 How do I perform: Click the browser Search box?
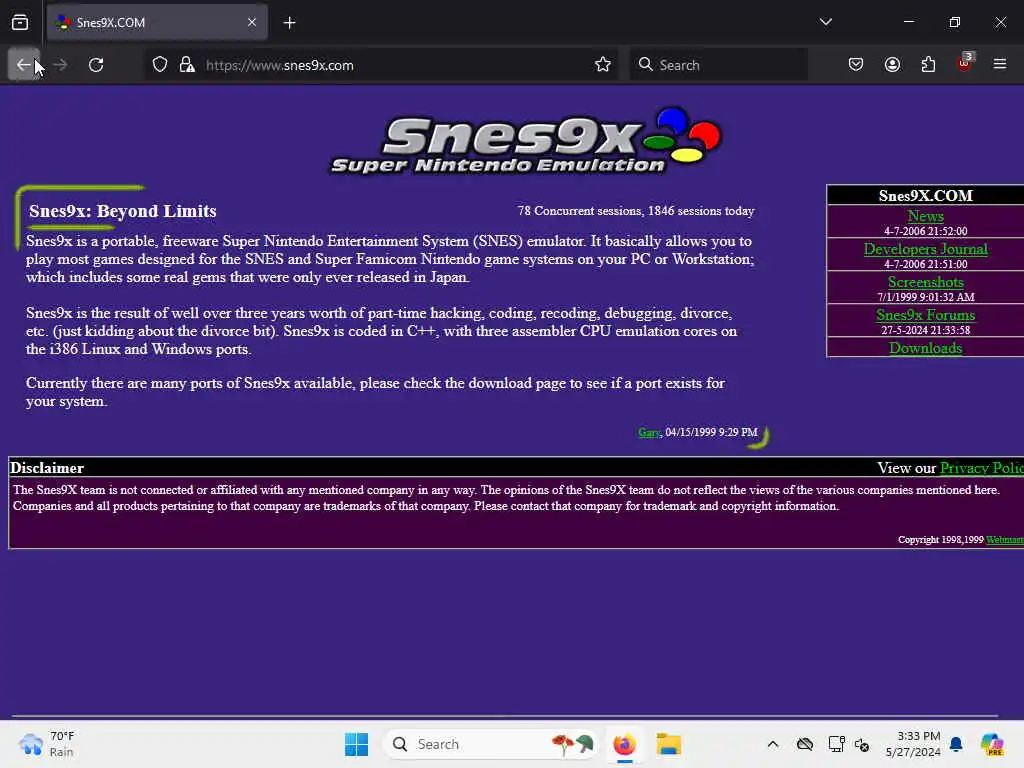[718, 65]
